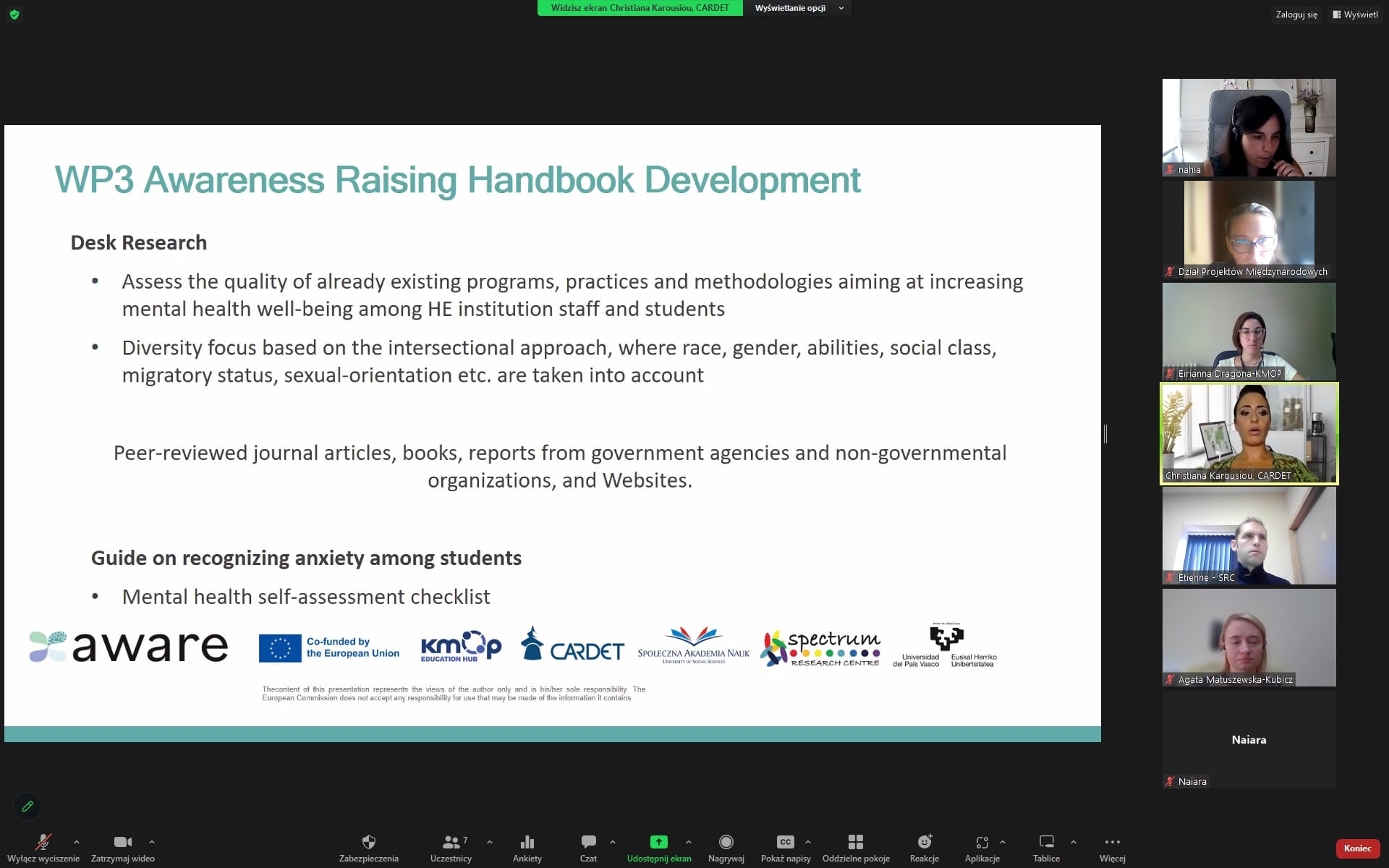
Task: Click muted mic icon on Agata tile
Action: point(1170,679)
